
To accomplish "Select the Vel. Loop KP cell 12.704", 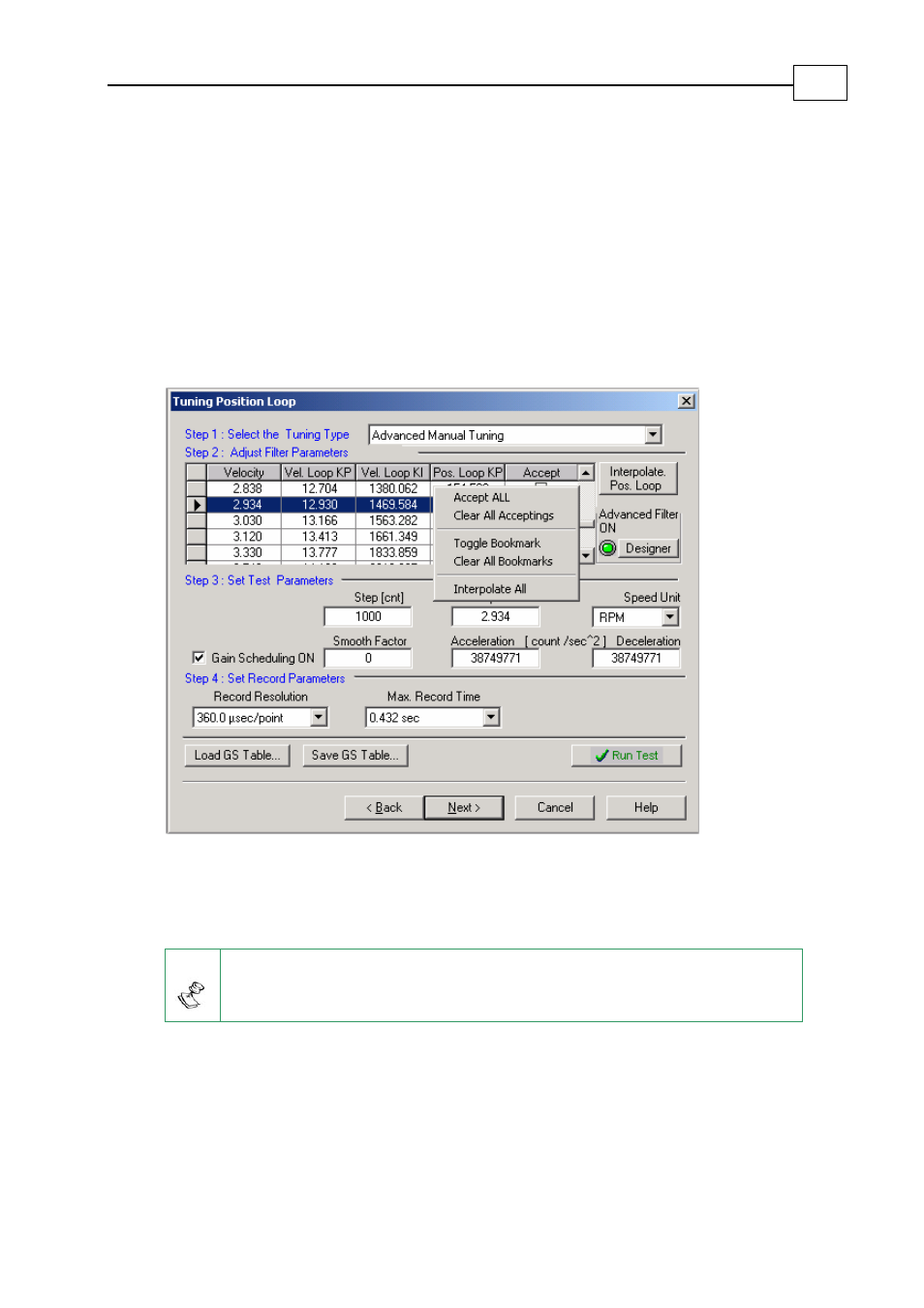I will (319, 488).
